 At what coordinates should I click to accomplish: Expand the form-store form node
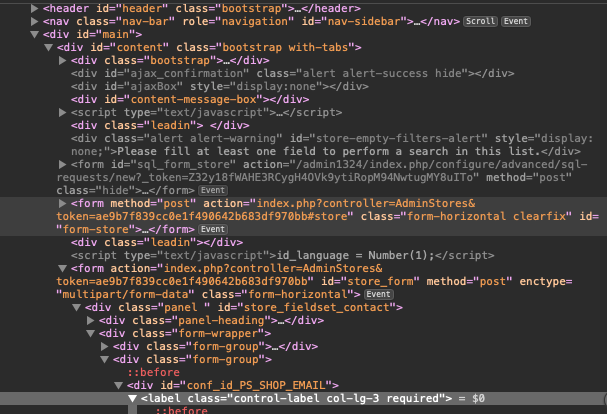pyautogui.click(x=62, y=203)
